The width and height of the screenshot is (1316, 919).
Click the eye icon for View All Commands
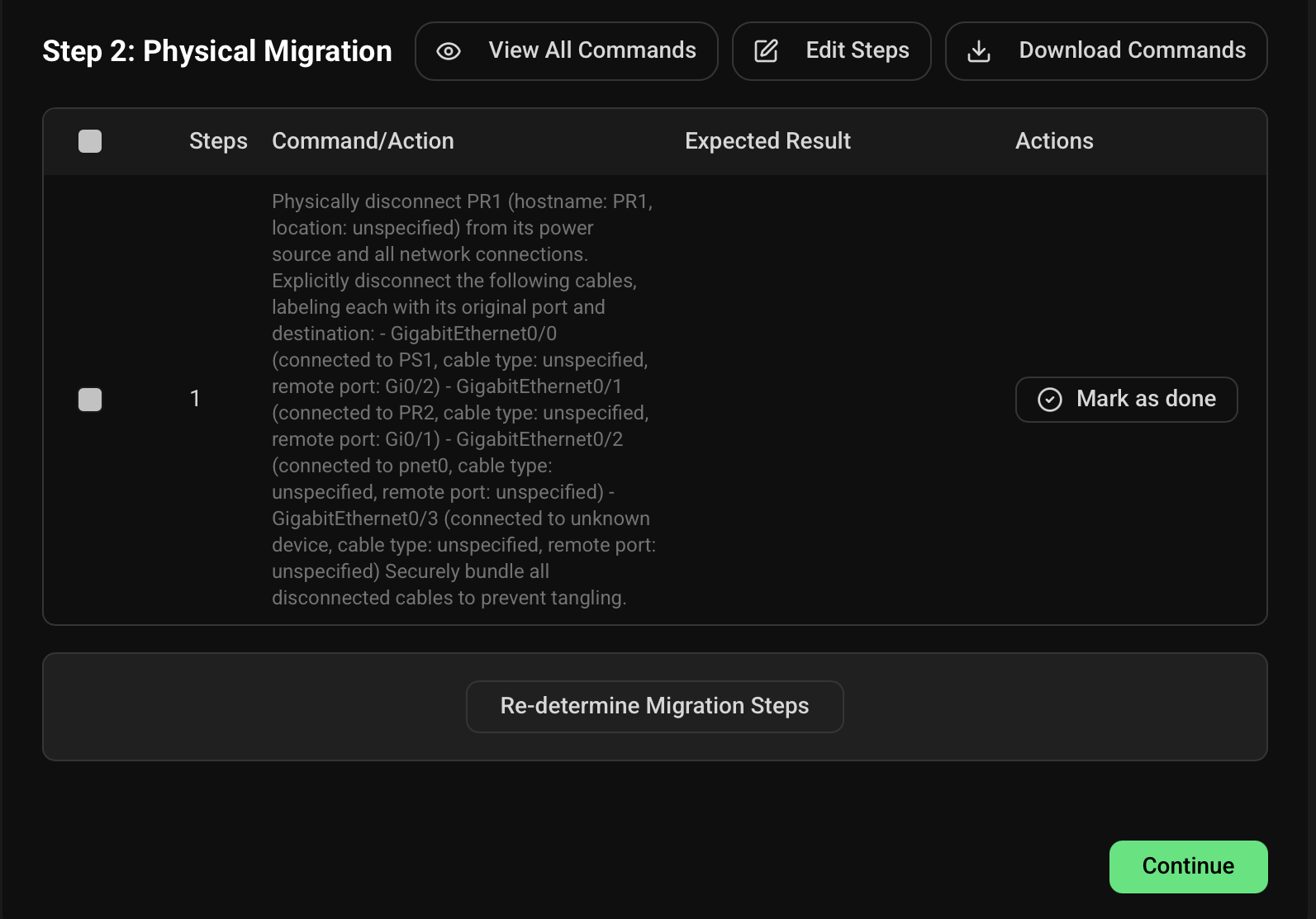[449, 51]
